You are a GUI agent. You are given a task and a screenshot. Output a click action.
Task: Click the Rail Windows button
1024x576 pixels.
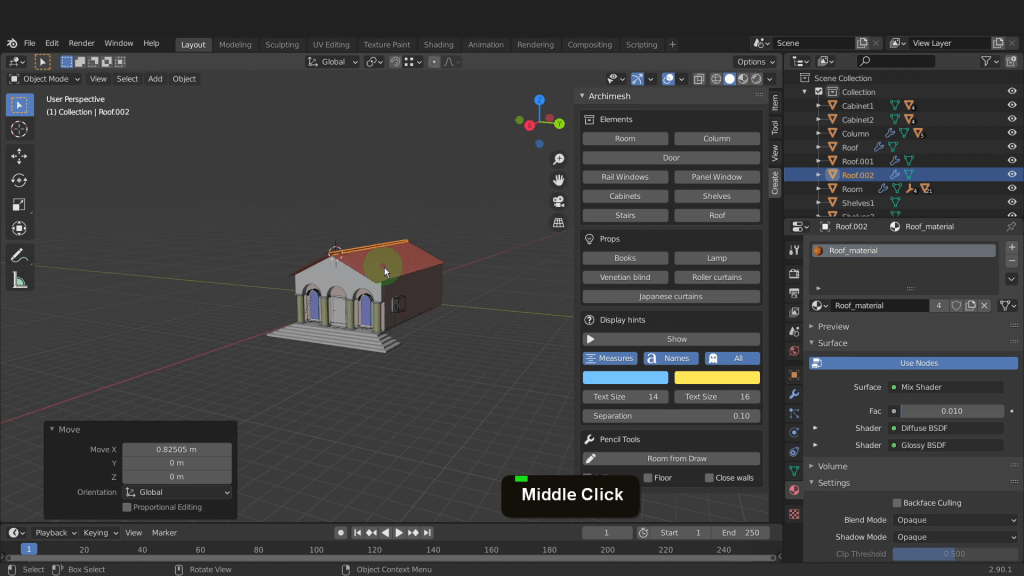tap(625, 177)
